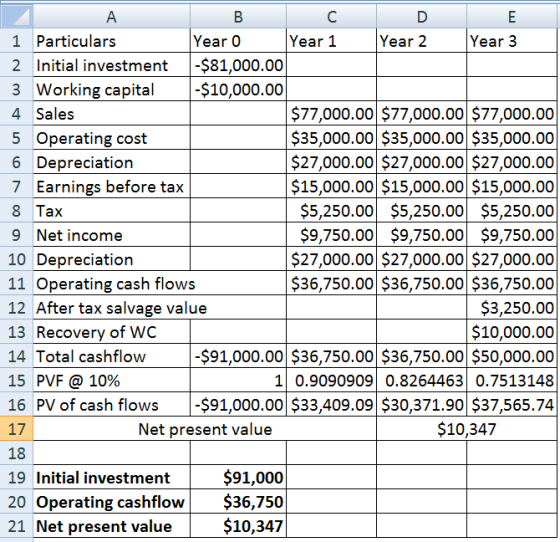The width and height of the screenshot is (560, 542).
Task: Select the $36,750 summary cell
Action: (238, 501)
